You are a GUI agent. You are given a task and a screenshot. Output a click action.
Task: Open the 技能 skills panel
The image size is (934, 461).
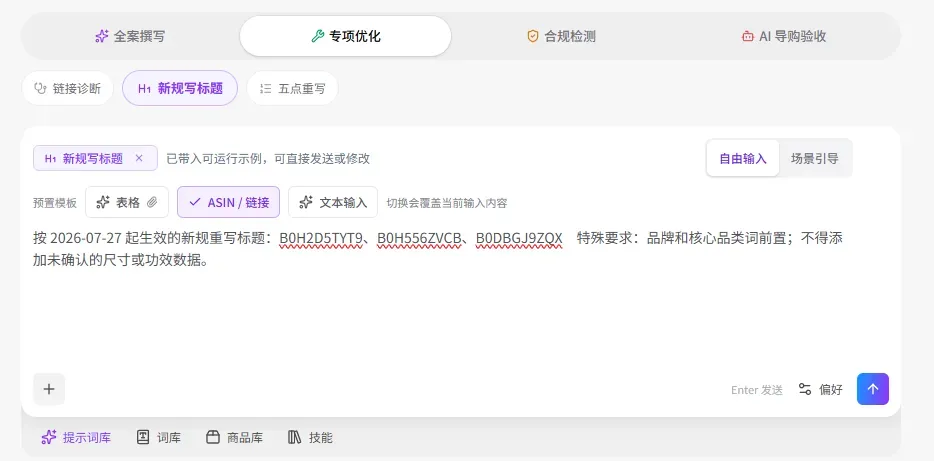click(310, 438)
